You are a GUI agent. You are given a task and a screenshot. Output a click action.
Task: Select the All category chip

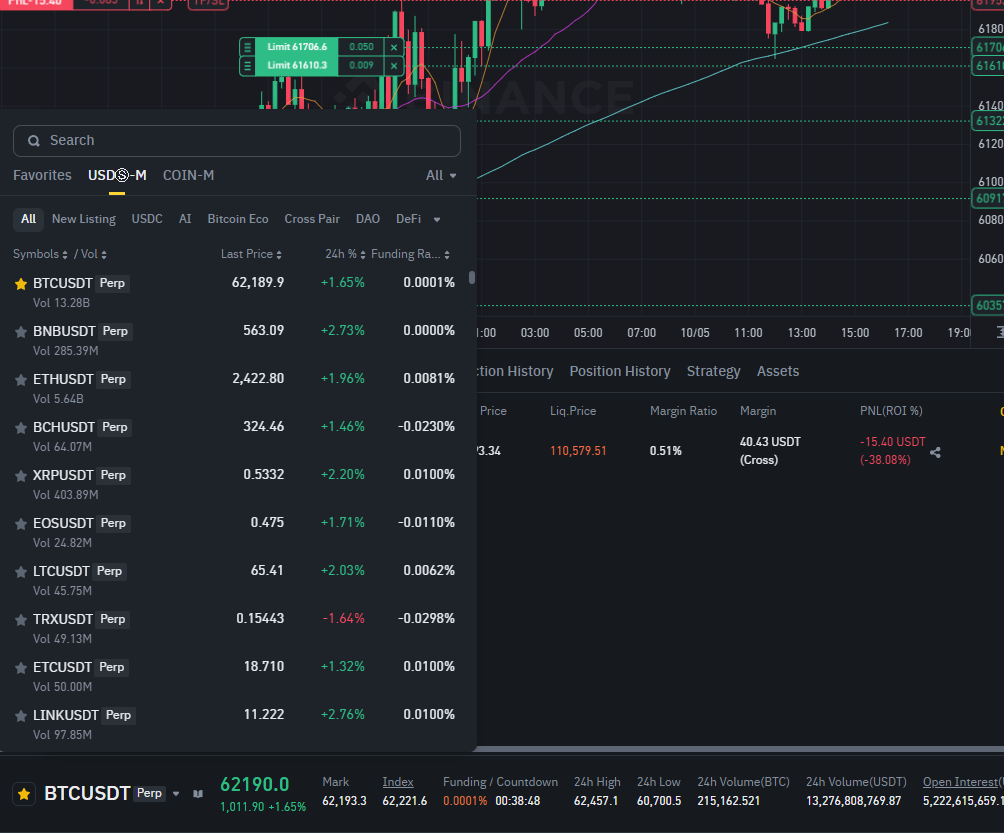coord(28,219)
